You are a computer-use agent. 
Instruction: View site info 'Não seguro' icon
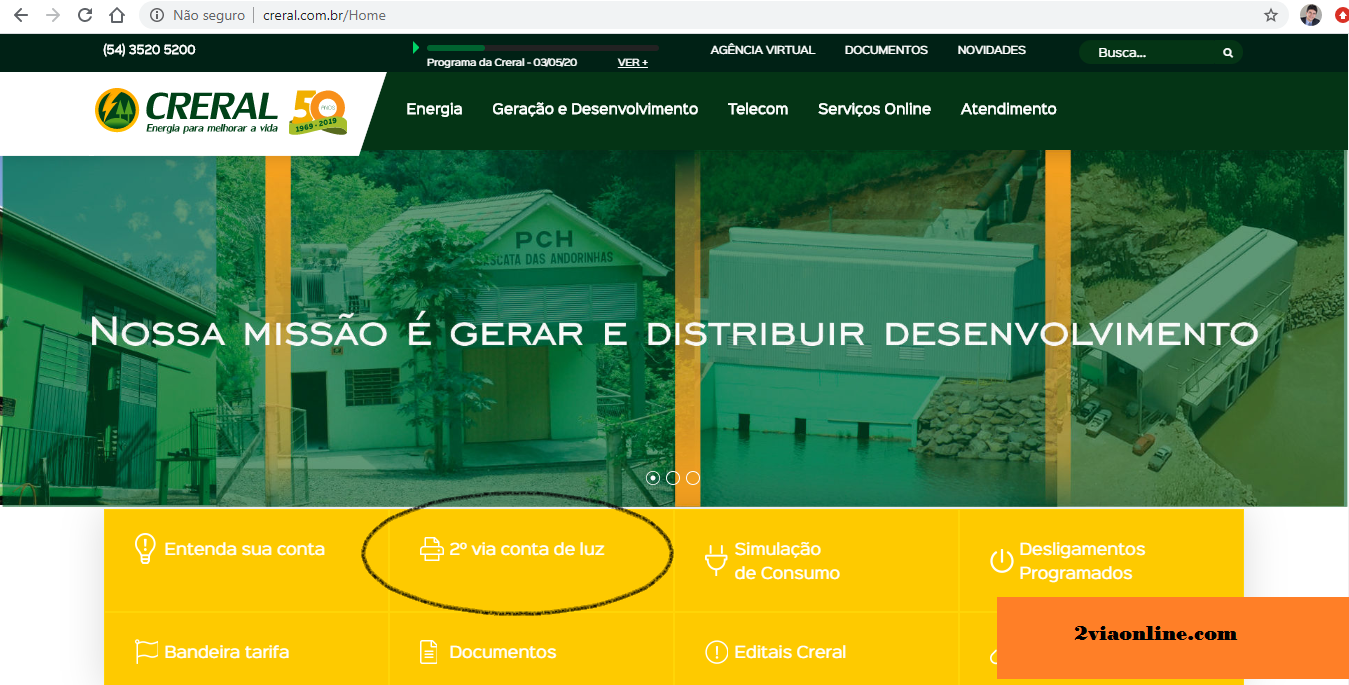157,15
